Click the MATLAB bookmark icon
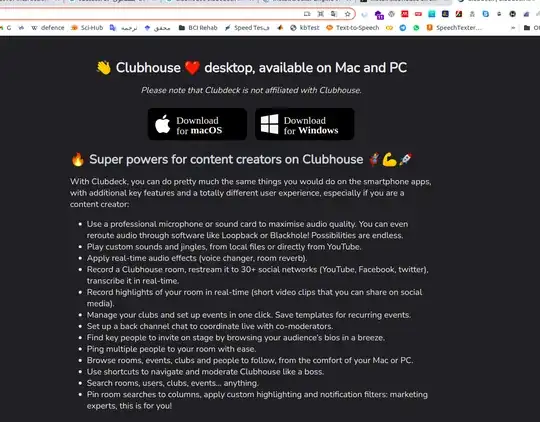This screenshot has height=422, width=540. [x=280, y=28]
